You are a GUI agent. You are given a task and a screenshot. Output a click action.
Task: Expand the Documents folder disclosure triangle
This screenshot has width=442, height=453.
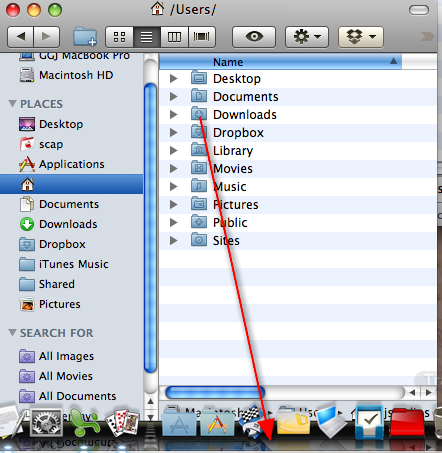173,97
